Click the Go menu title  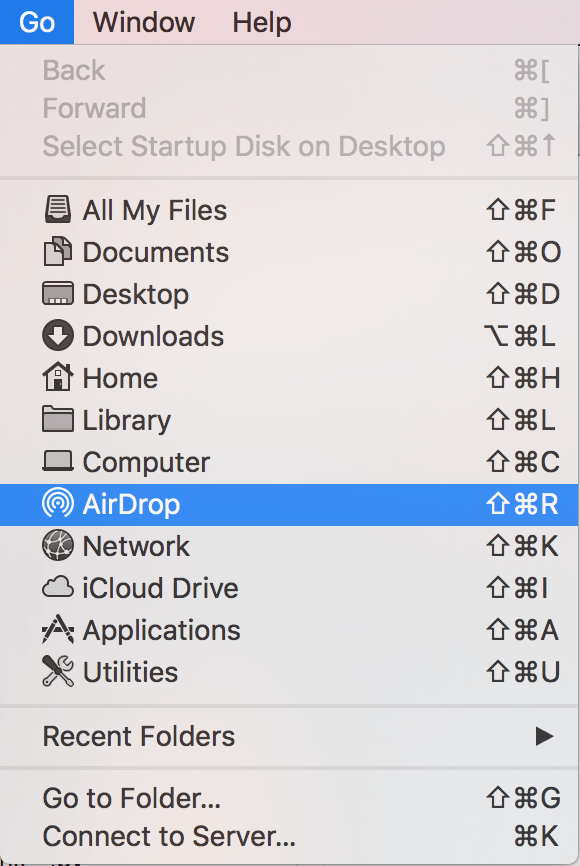click(36, 22)
